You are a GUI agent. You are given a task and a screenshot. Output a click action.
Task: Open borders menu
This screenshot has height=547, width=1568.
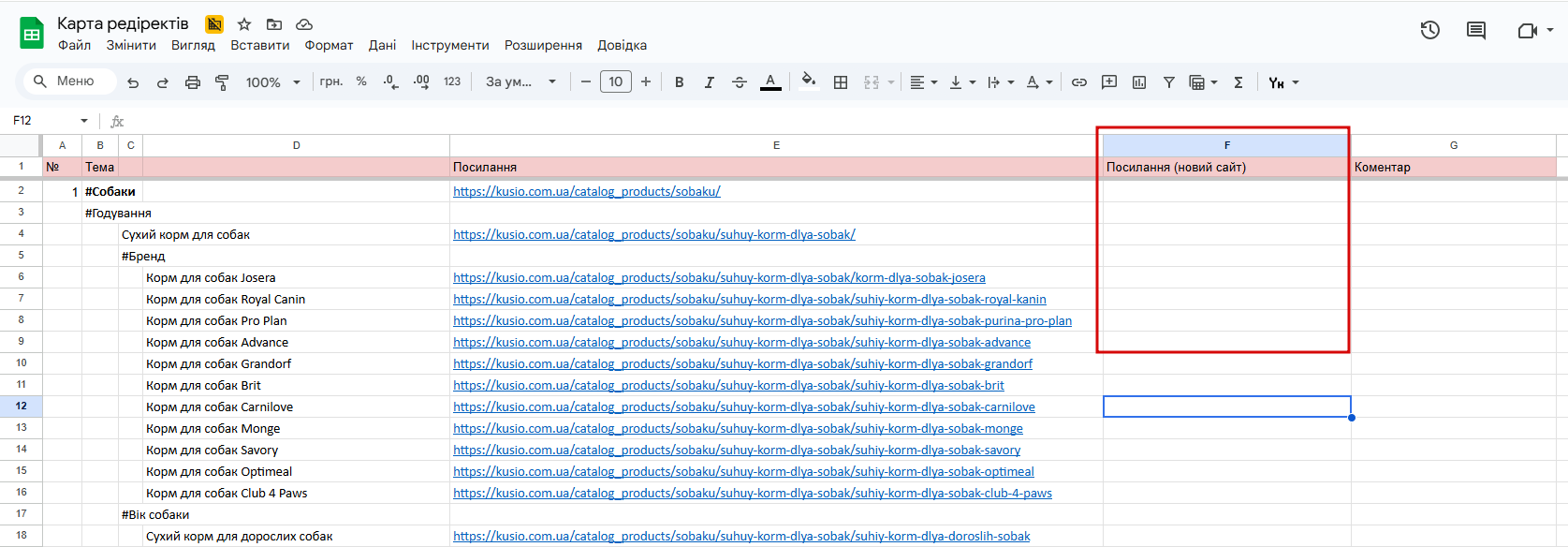click(841, 82)
